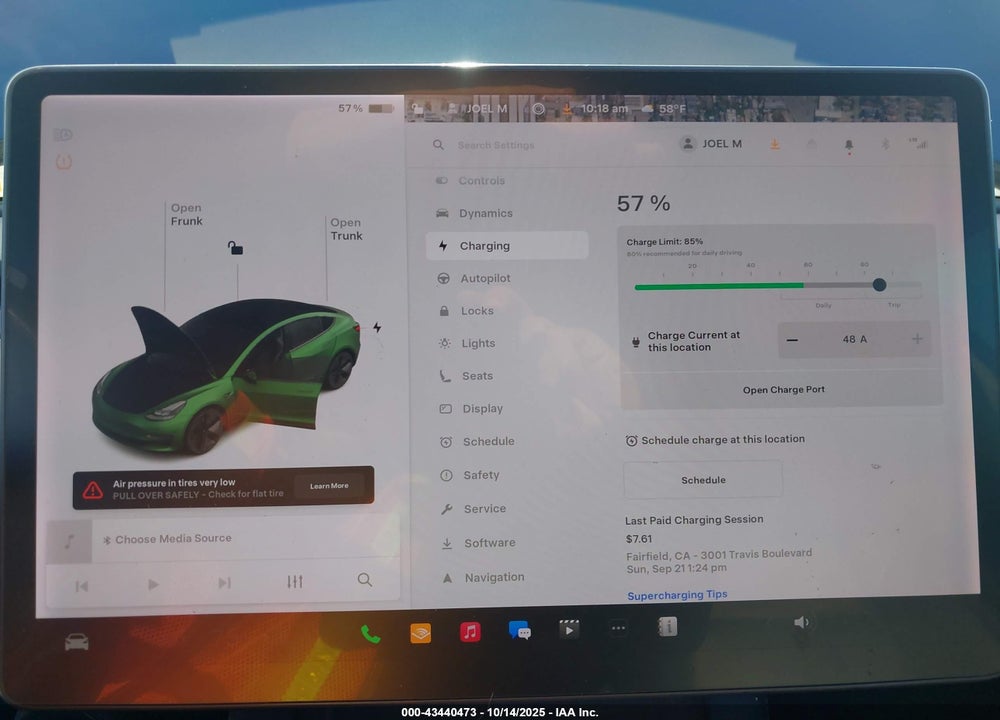The height and width of the screenshot is (720, 1000).
Task: Tap the music note album thumbnail
Action: 70,542
